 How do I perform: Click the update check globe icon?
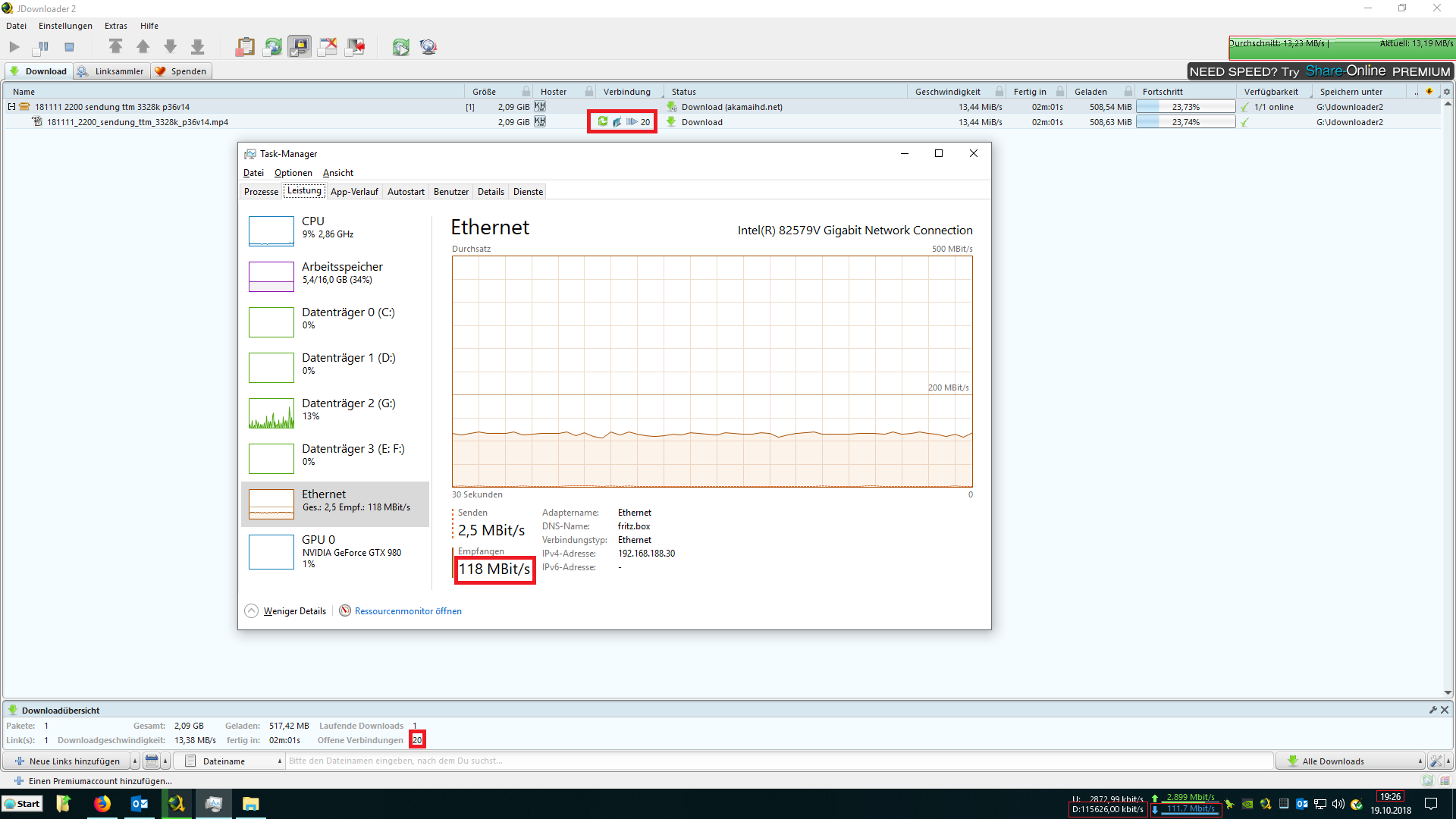point(428,47)
